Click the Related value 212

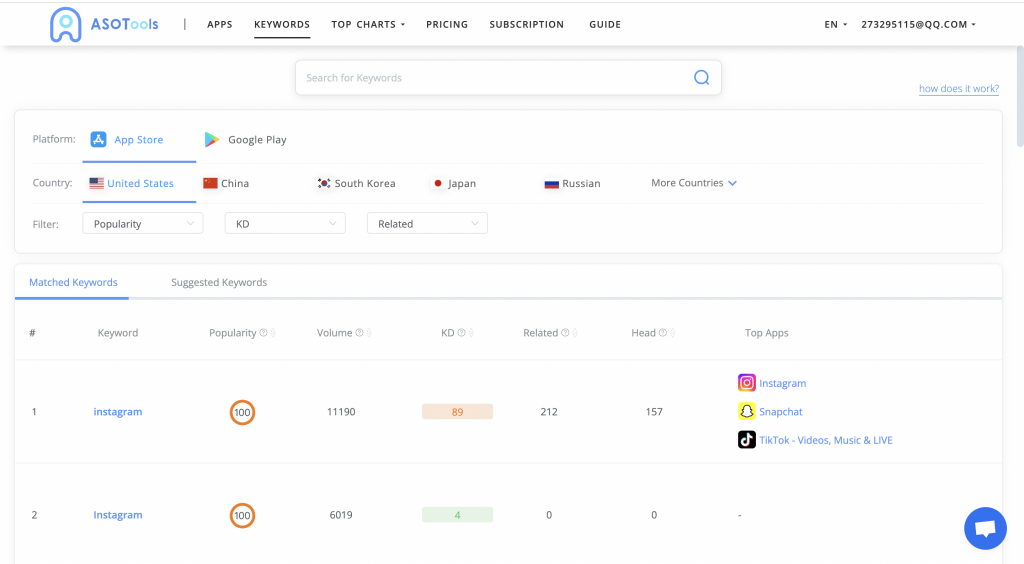click(549, 412)
